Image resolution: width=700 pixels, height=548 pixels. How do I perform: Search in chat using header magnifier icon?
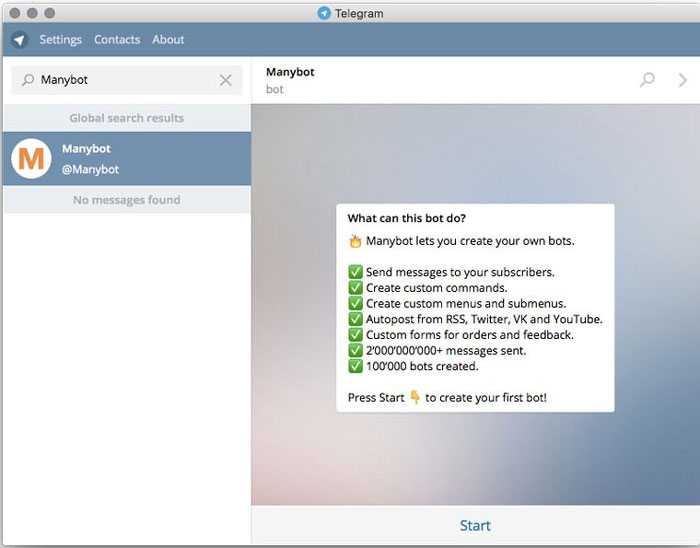click(x=647, y=80)
